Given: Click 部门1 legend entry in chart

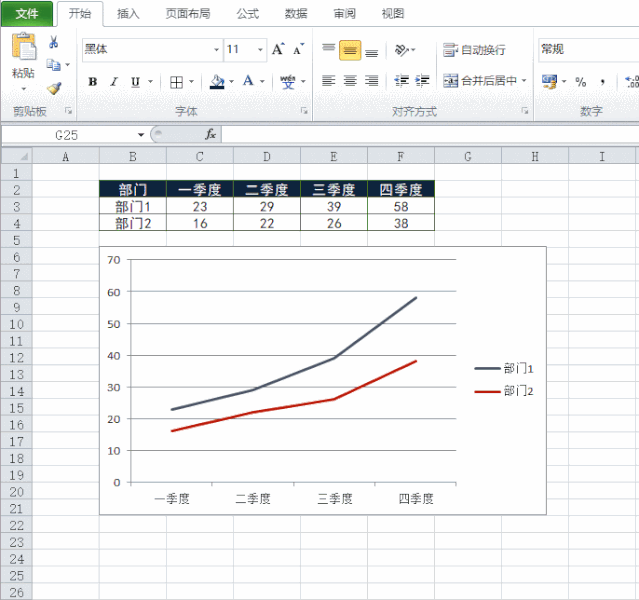Looking at the screenshot, I should click(504, 368).
